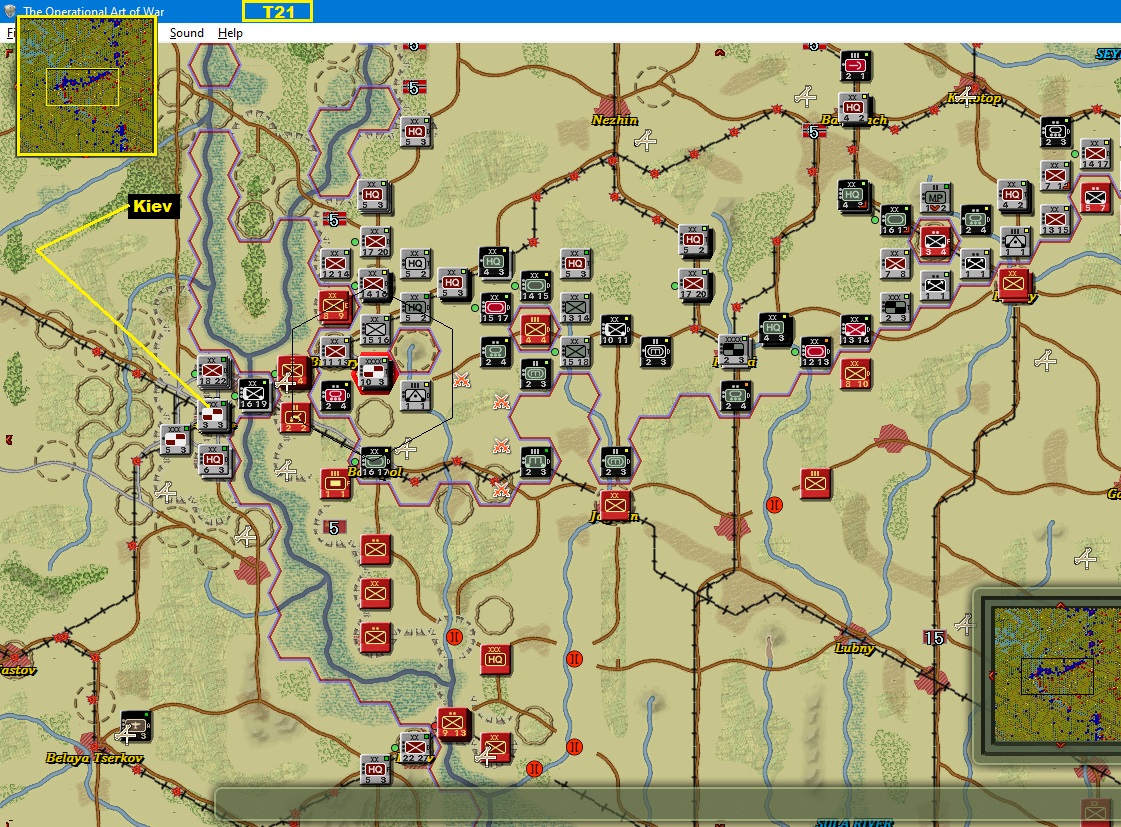Image resolution: width=1121 pixels, height=827 pixels.
Task: Select the highlighted red counter marked 3-4
Action: [x=935, y=241]
